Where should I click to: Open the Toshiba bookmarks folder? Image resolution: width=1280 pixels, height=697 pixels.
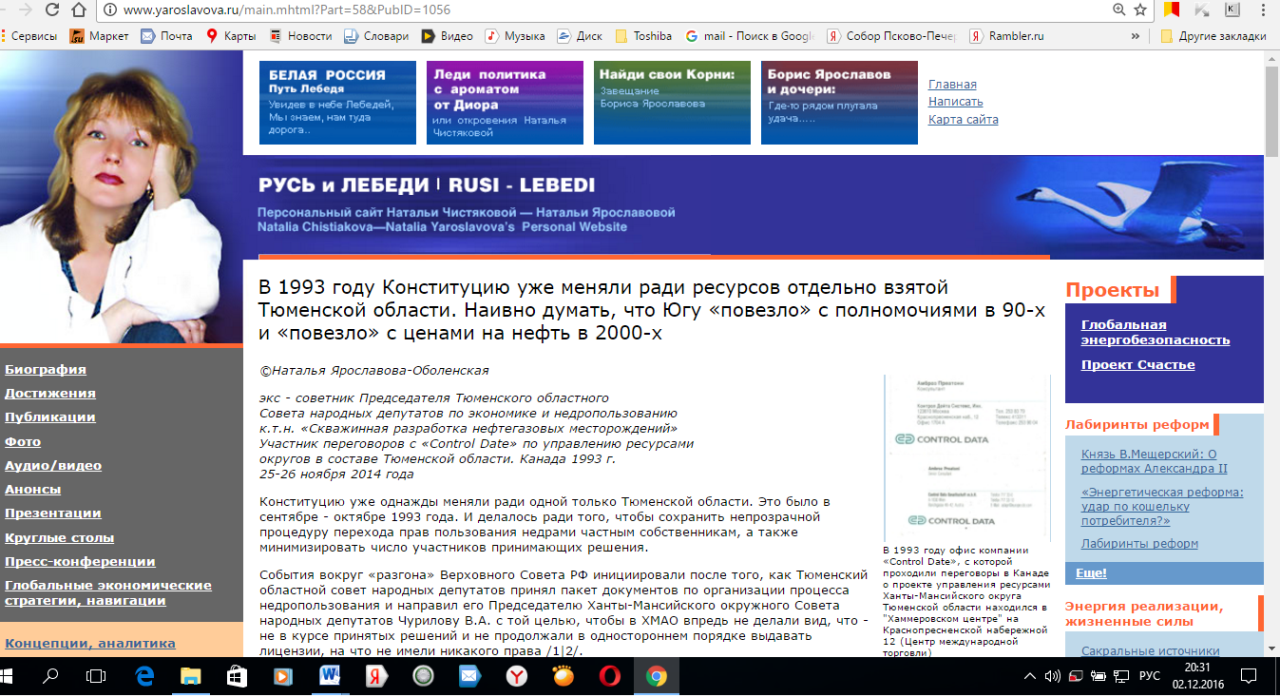pos(643,36)
